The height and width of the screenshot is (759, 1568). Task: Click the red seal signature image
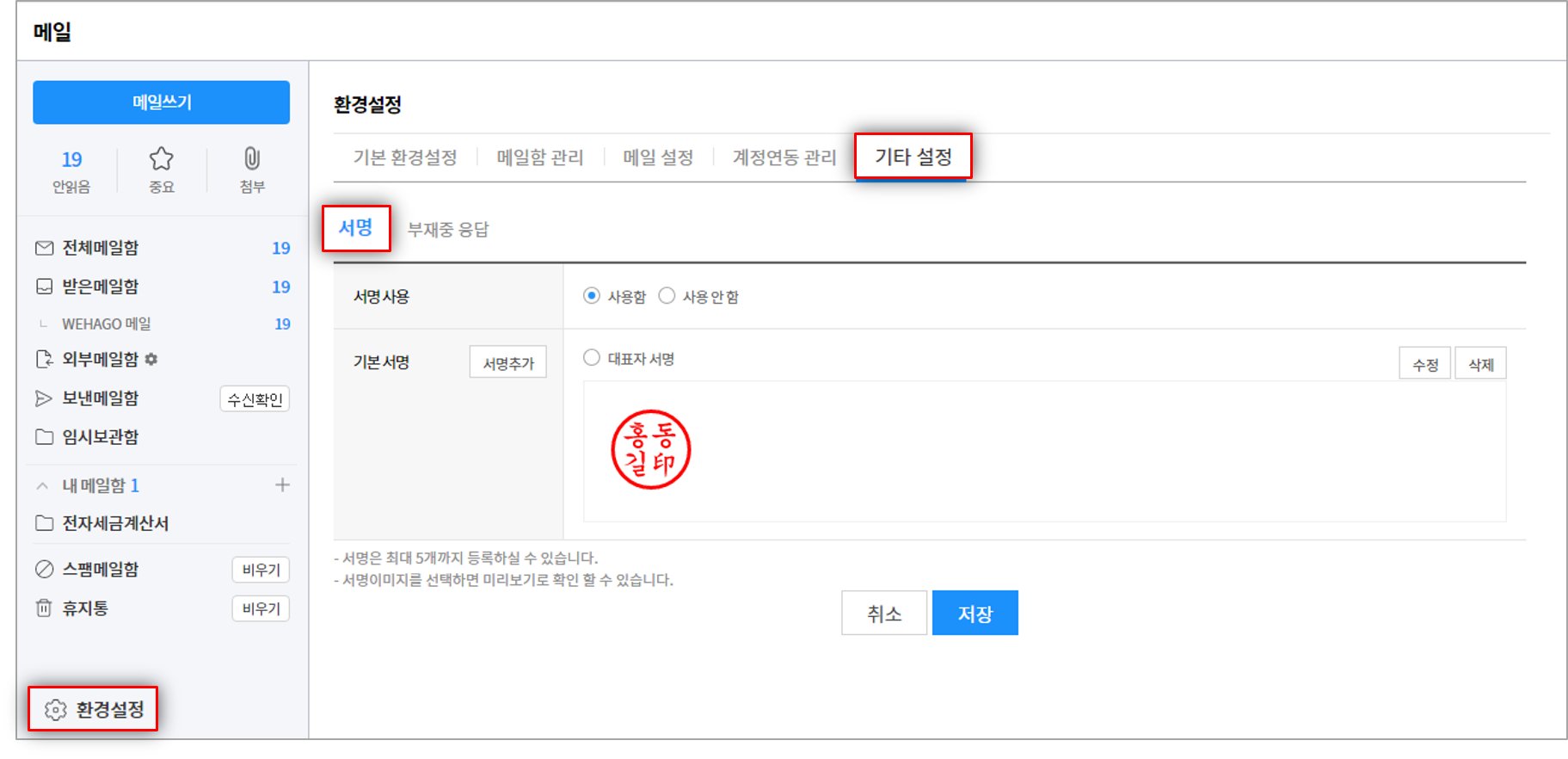(651, 449)
